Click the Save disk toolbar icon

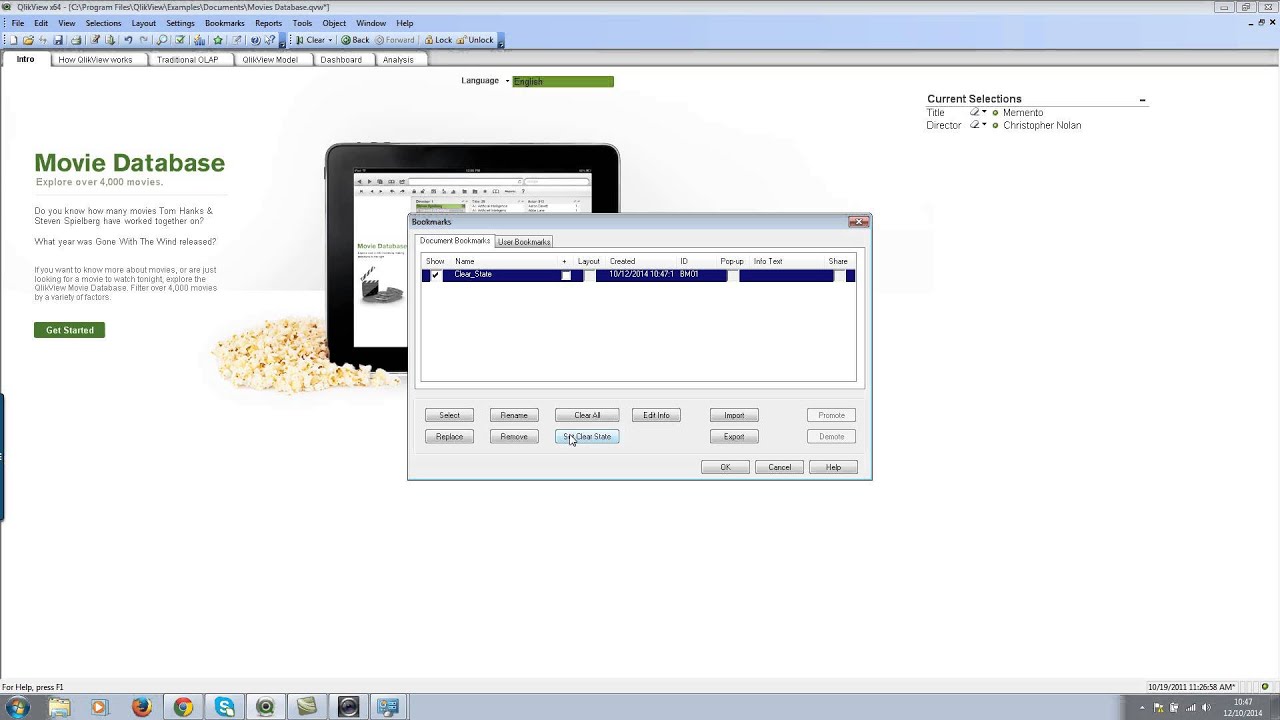[59, 40]
